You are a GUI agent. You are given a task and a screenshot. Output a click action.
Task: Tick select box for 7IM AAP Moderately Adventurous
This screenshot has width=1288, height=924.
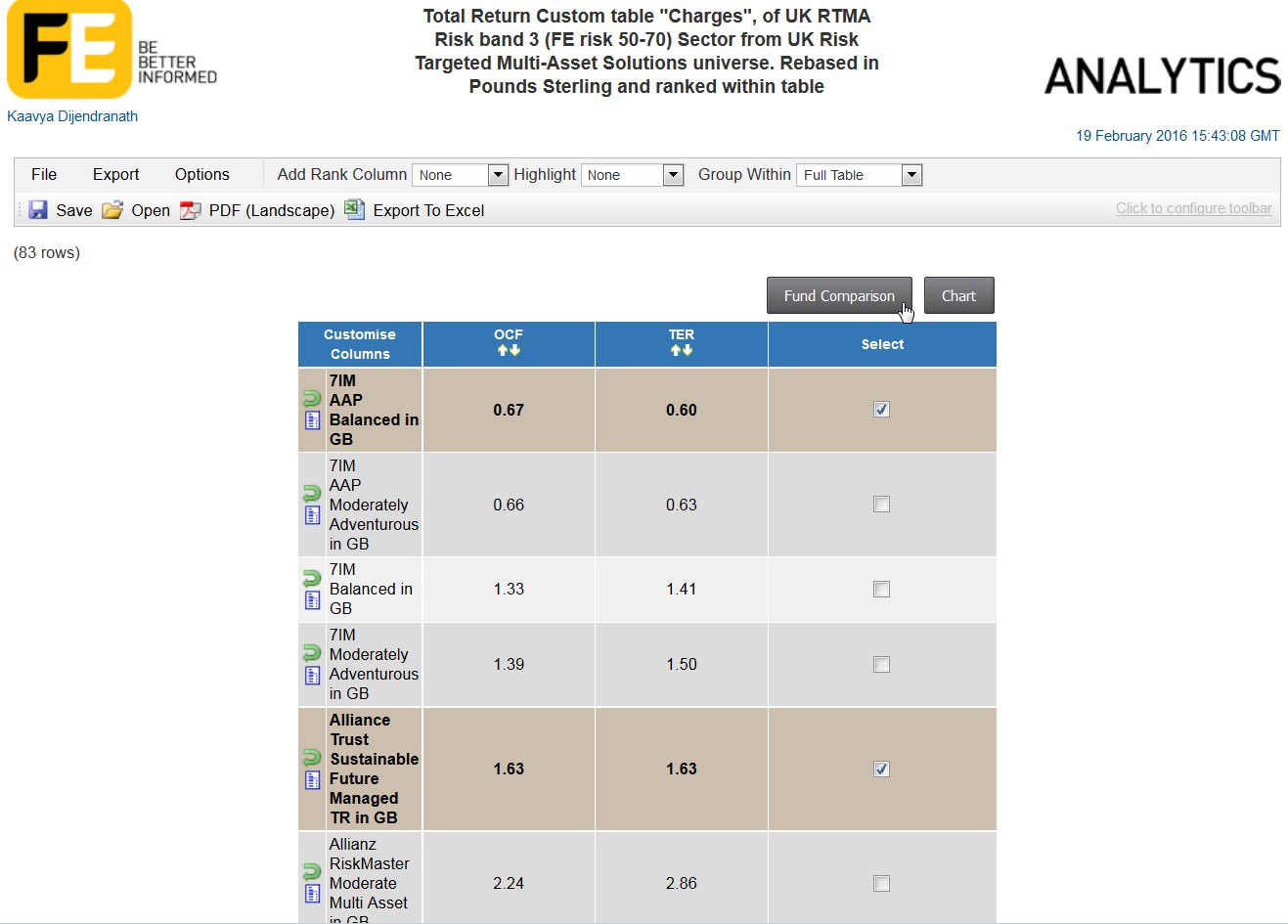tap(881, 505)
